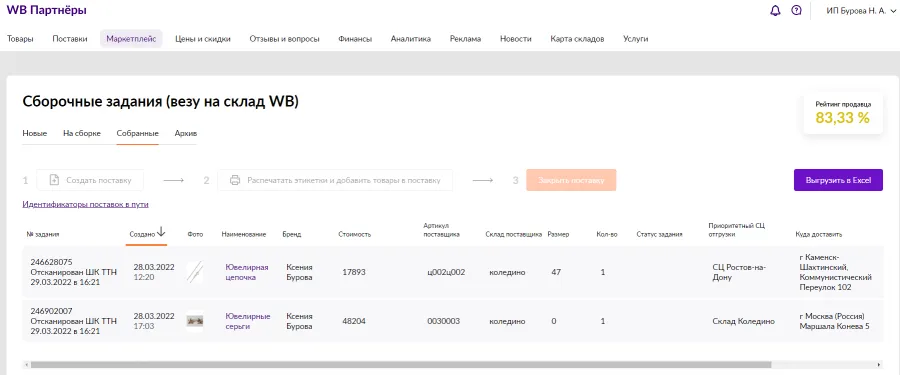The image size is (900, 375).
Task: Click the Выгрузить в Excel button
Action: click(x=839, y=180)
